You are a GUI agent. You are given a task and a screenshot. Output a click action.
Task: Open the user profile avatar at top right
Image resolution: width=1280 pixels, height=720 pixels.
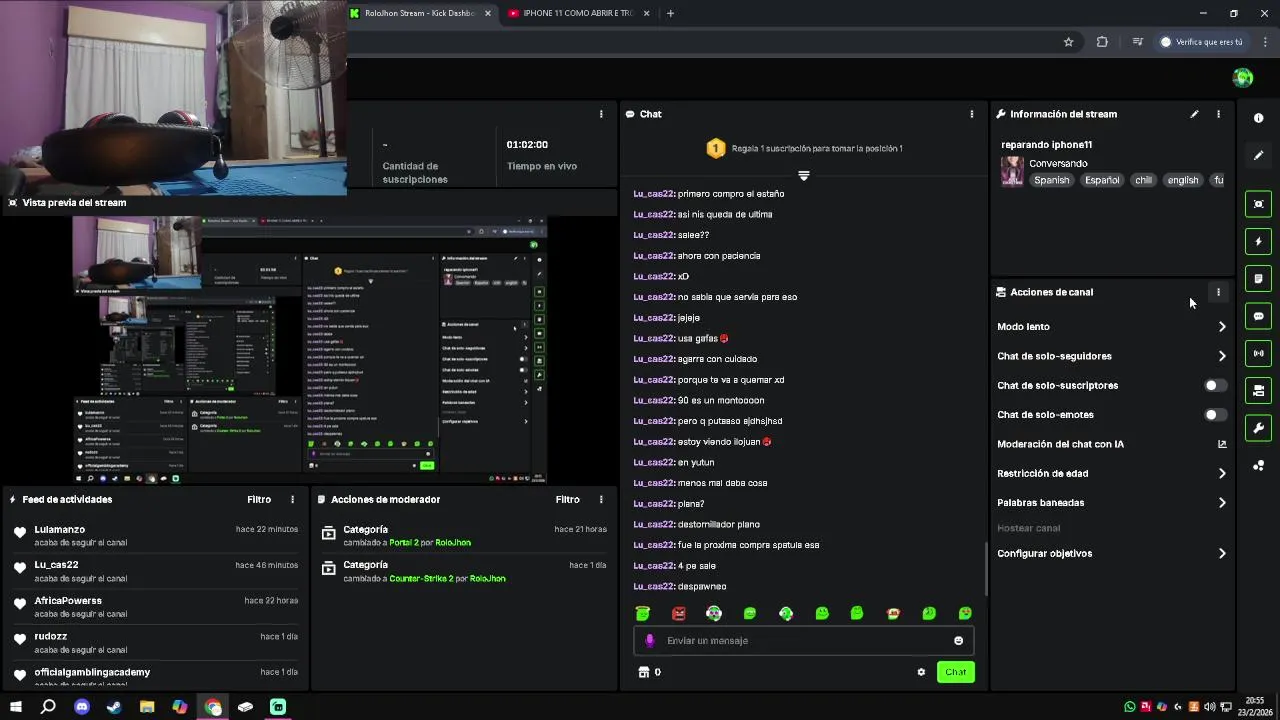(x=1243, y=78)
